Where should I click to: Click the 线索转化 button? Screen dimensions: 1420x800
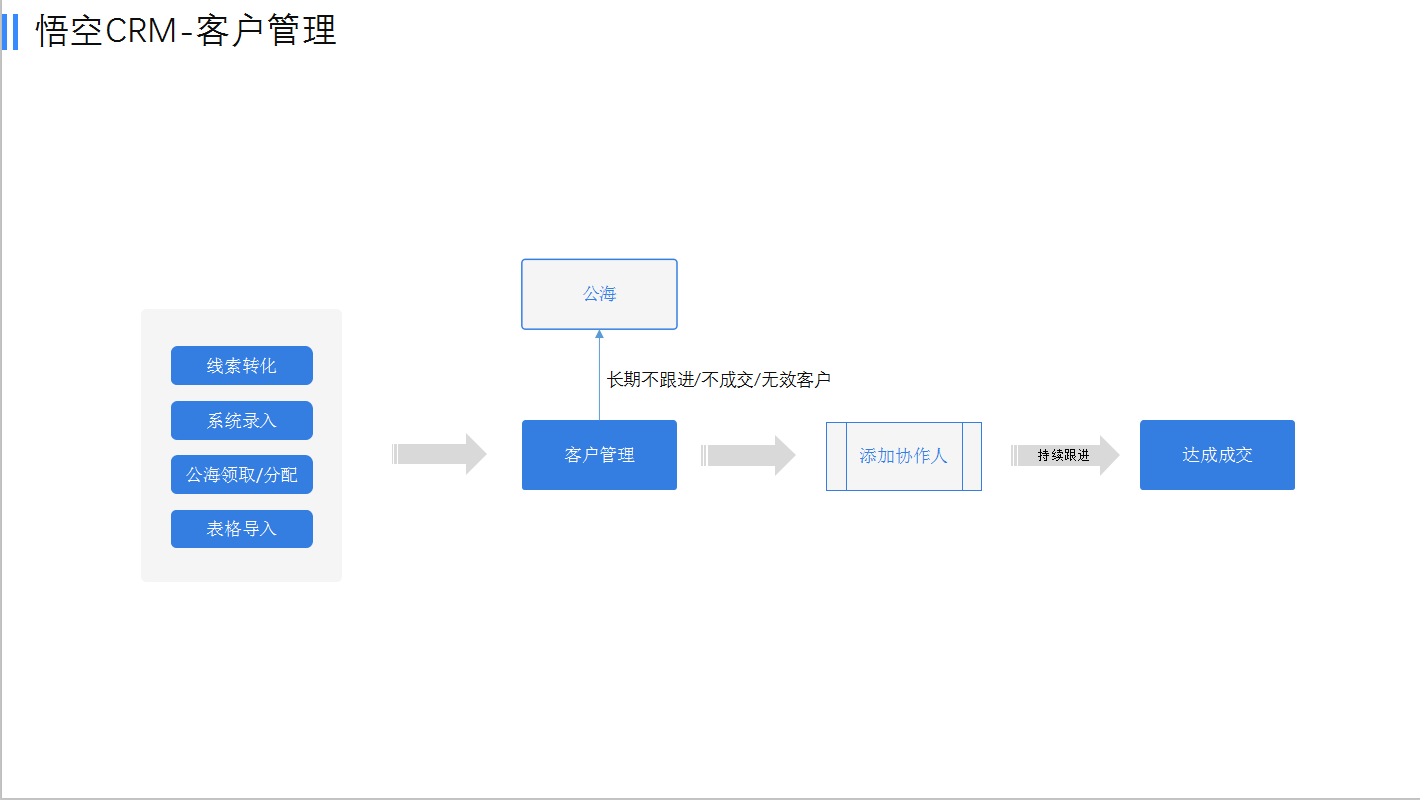pyautogui.click(x=242, y=366)
